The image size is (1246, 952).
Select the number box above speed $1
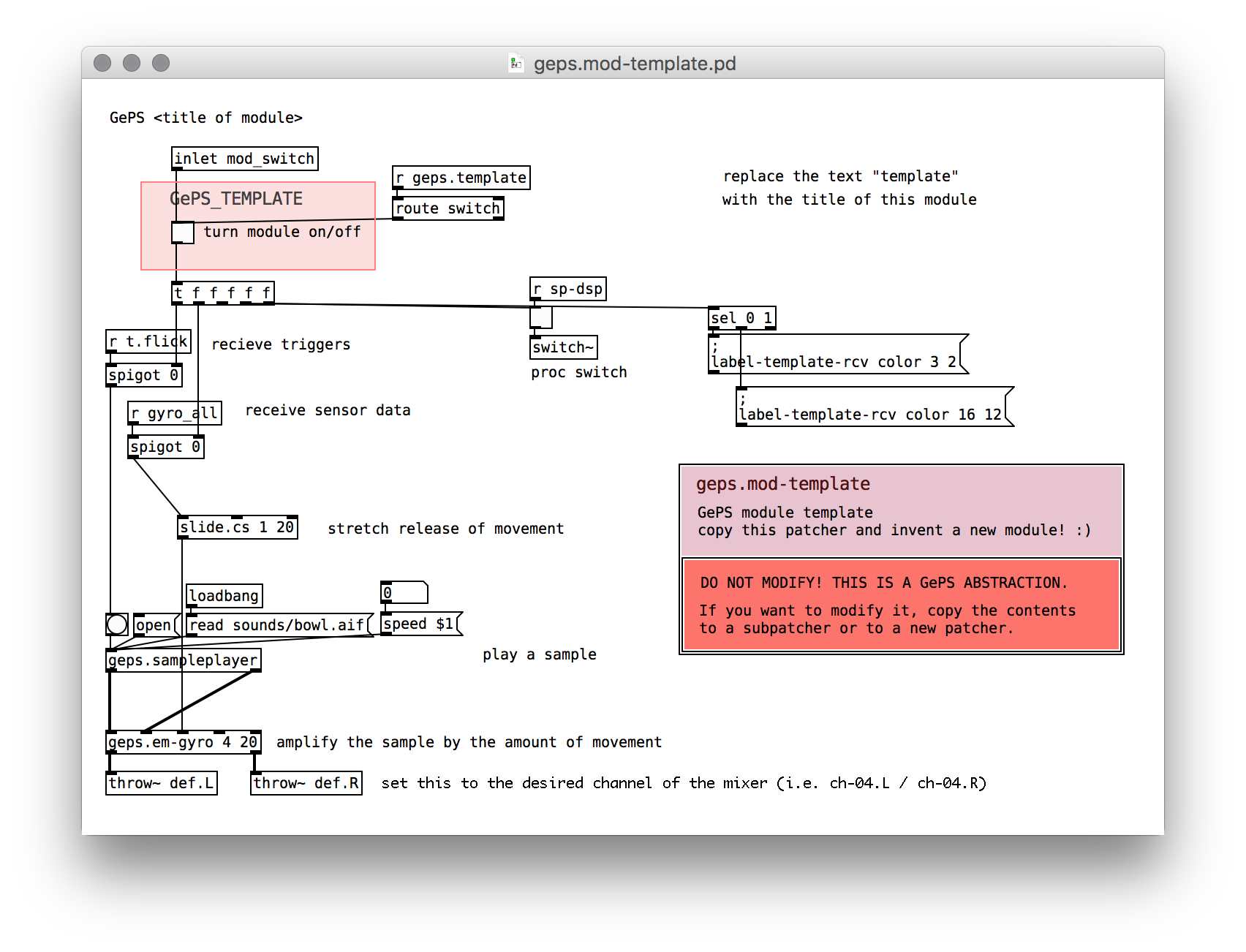404,592
